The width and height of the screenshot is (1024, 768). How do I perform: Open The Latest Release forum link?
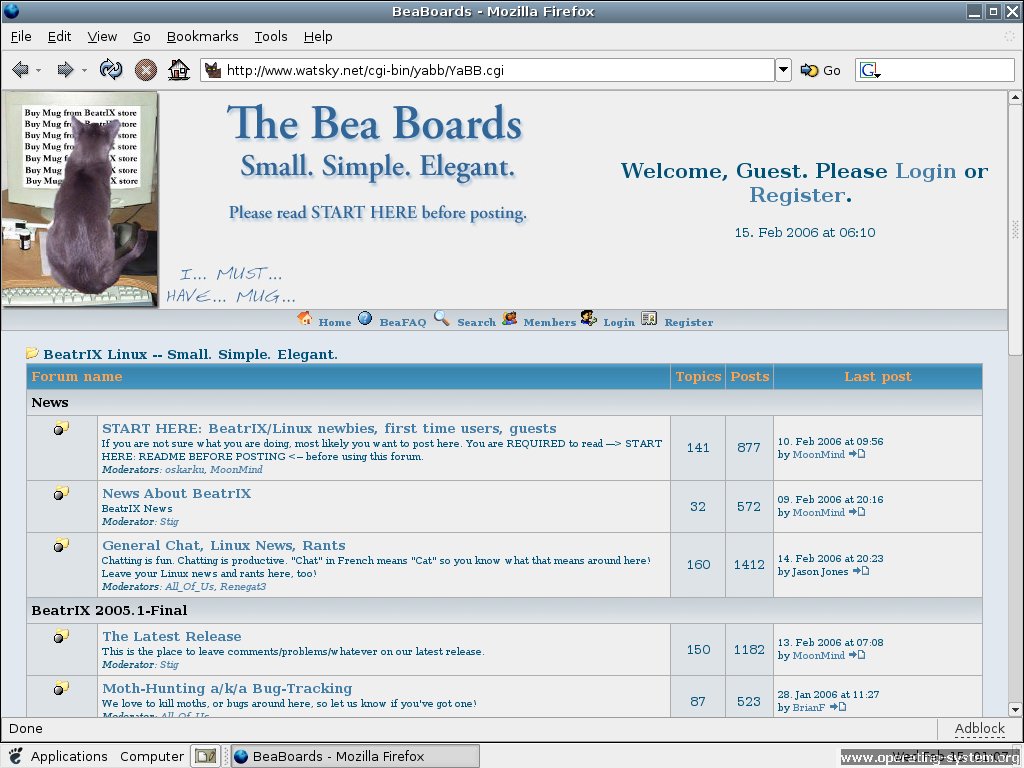pyautogui.click(x=172, y=636)
